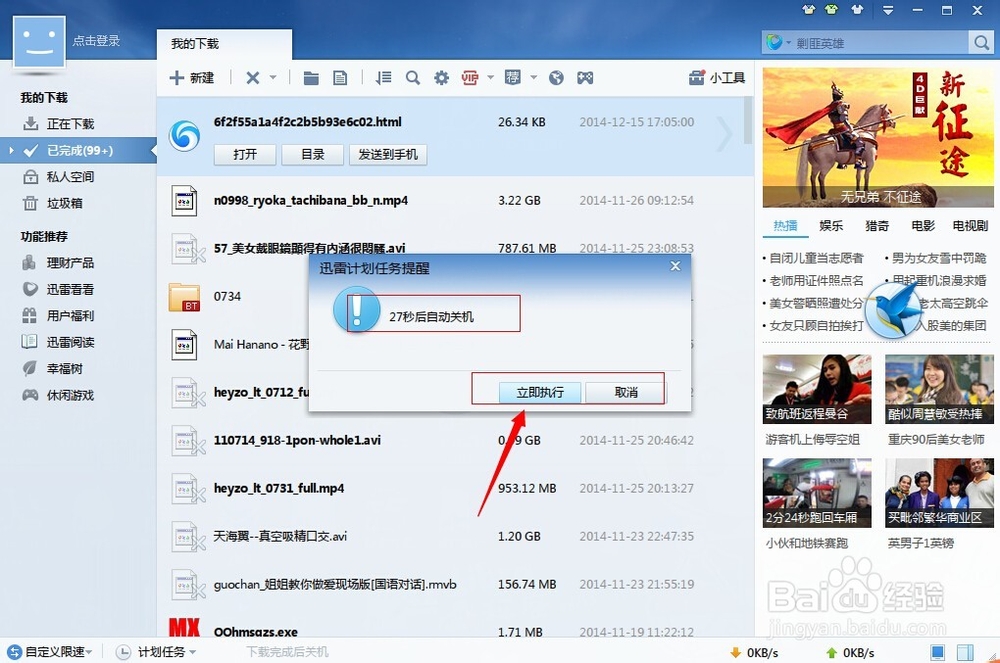This screenshot has width=1000, height=663.
Task: Open the downloads folder icon
Action: coord(313,77)
